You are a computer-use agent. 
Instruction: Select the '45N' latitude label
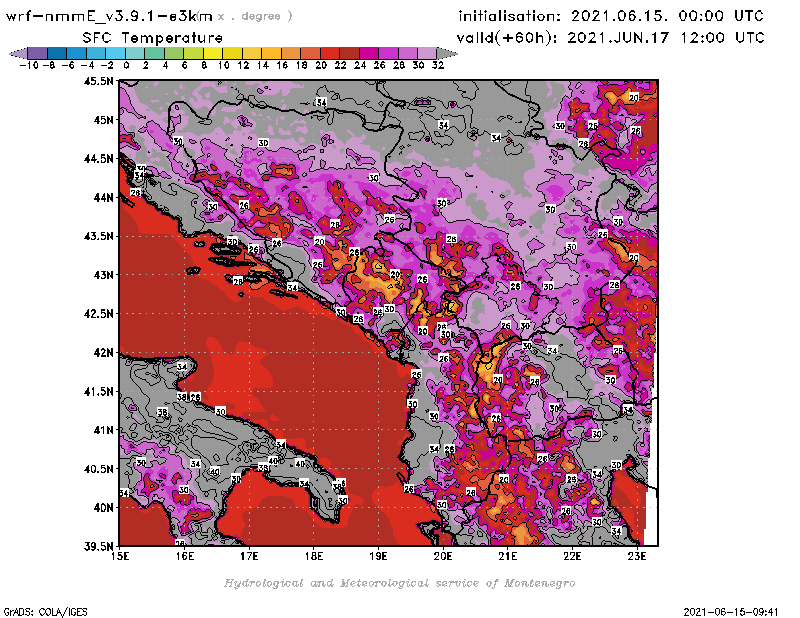pyautogui.click(x=103, y=120)
